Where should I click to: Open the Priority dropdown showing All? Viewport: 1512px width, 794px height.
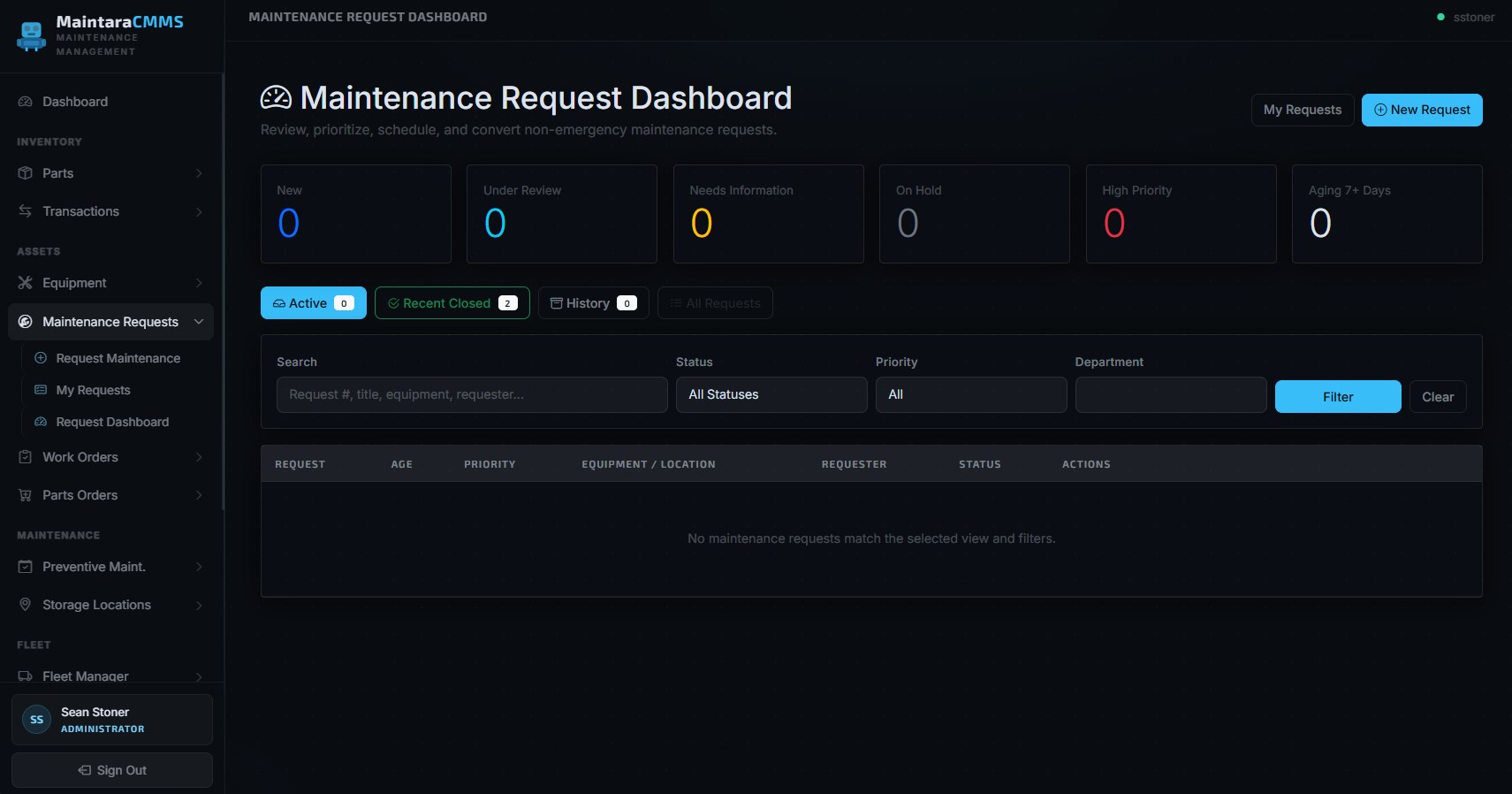971,394
